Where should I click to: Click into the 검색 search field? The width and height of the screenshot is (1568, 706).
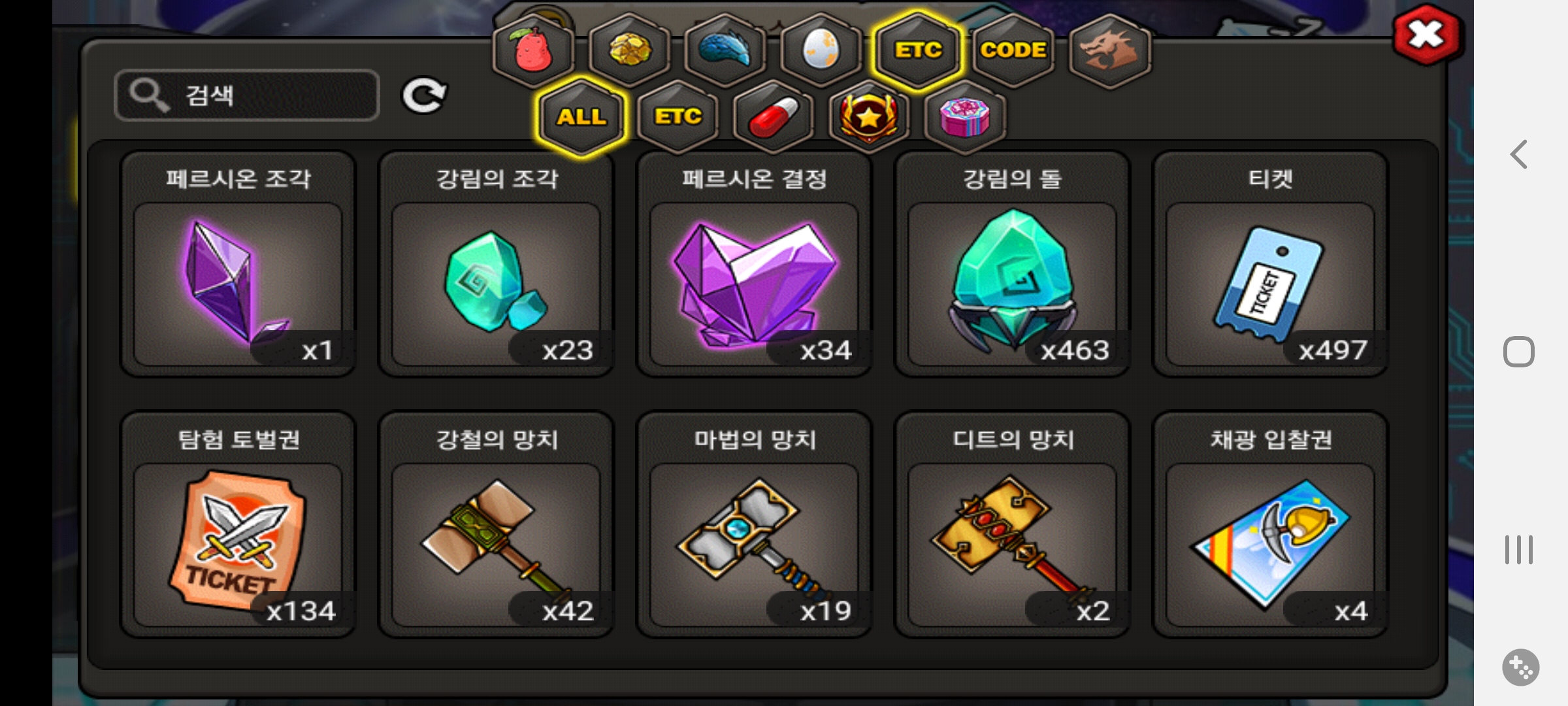(x=247, y=95)
